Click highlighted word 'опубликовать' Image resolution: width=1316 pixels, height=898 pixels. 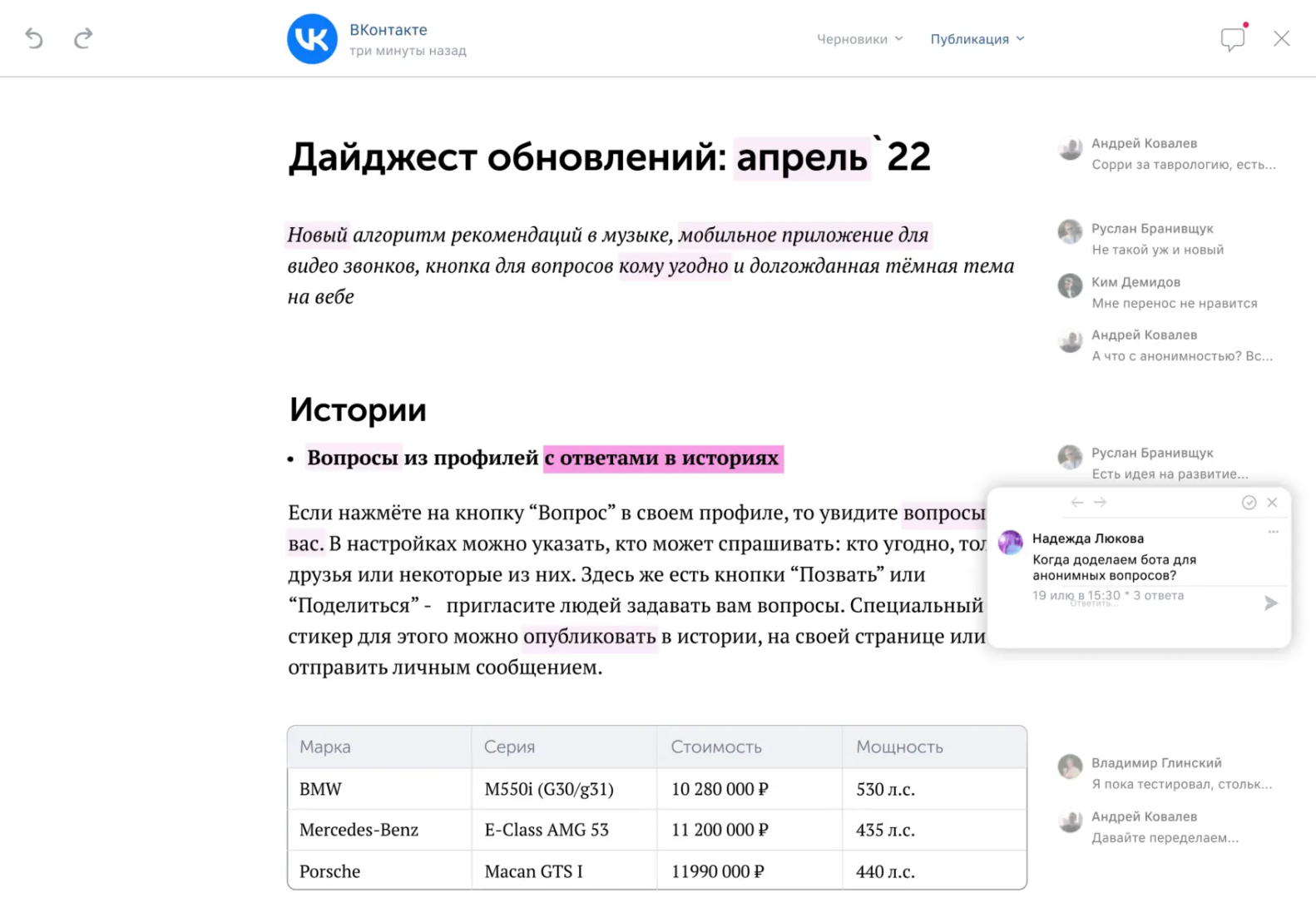tap(590, 637)
